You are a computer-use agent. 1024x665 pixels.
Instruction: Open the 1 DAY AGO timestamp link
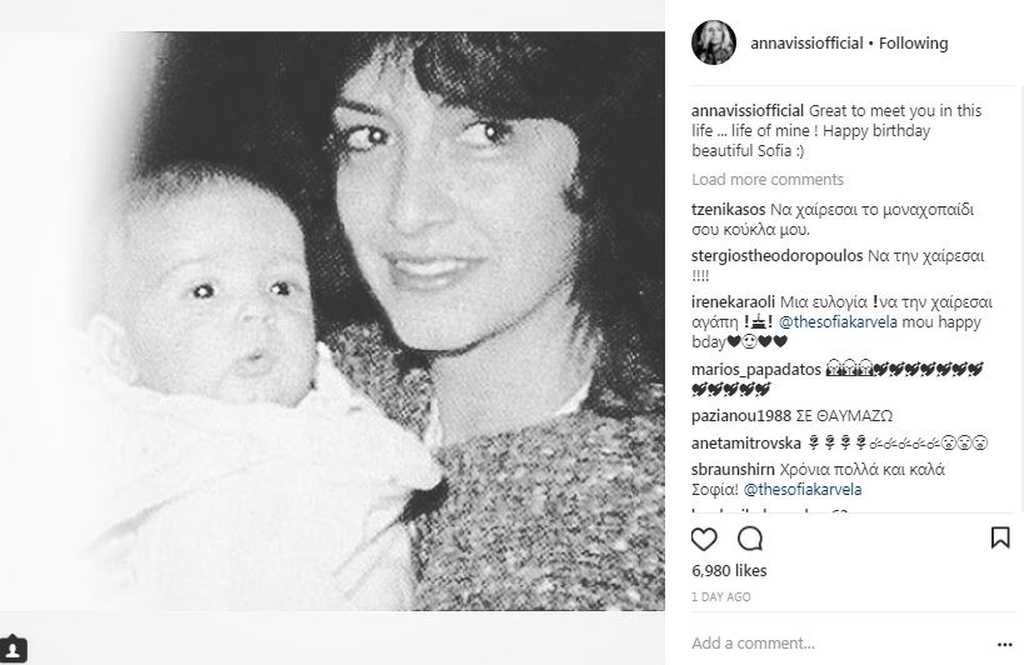pyautogui.click(x=721, y=597)
